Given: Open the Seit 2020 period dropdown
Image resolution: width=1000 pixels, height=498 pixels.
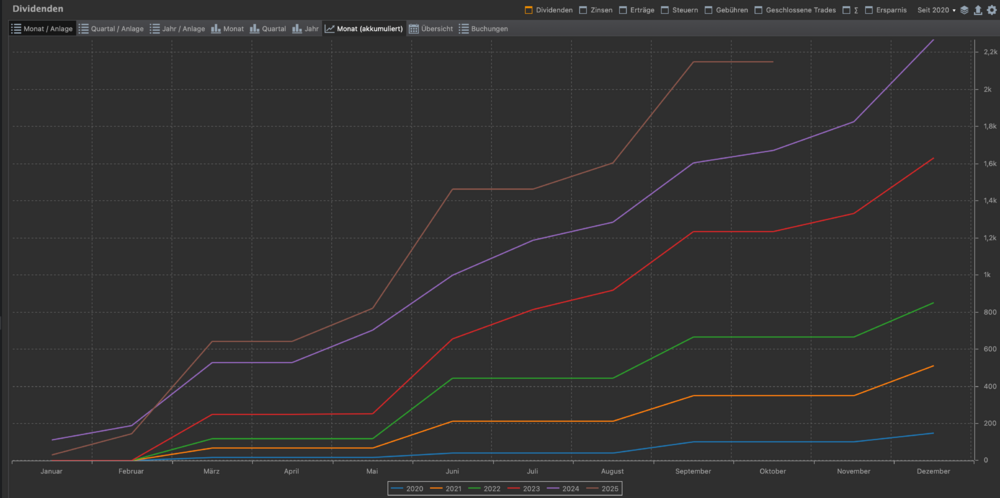Looking at the screenshot, I should pos(936,10).
